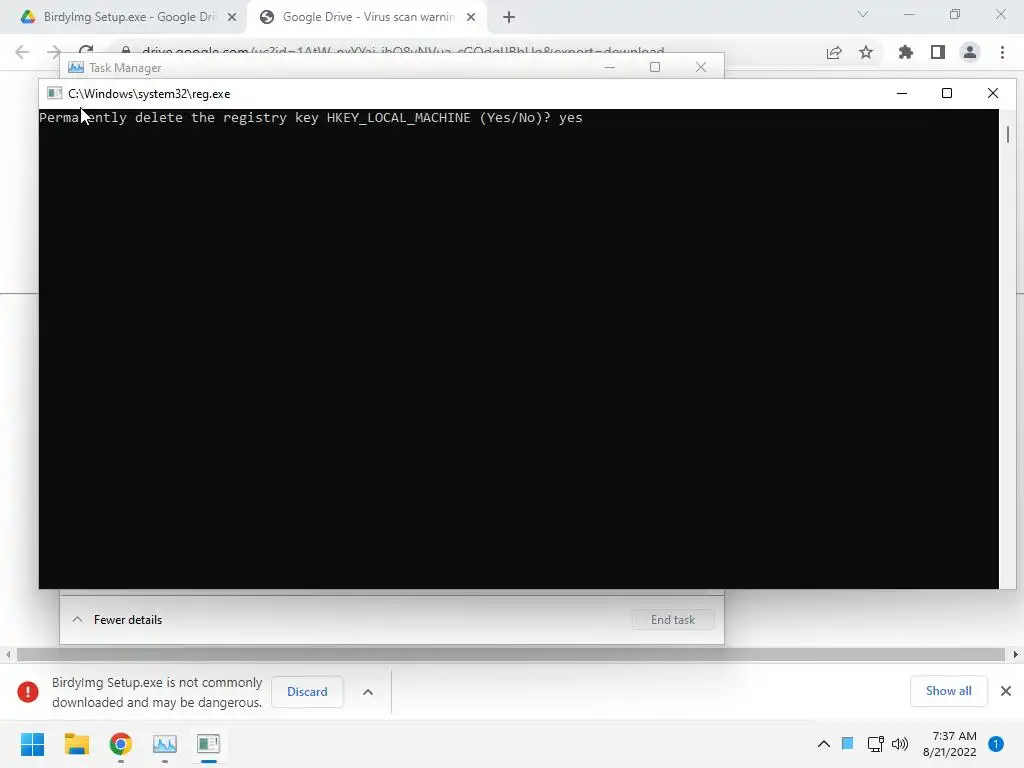Click Chrome share this page icon
The width and height of the screenshot is (1024, 768).
point(834,52)
